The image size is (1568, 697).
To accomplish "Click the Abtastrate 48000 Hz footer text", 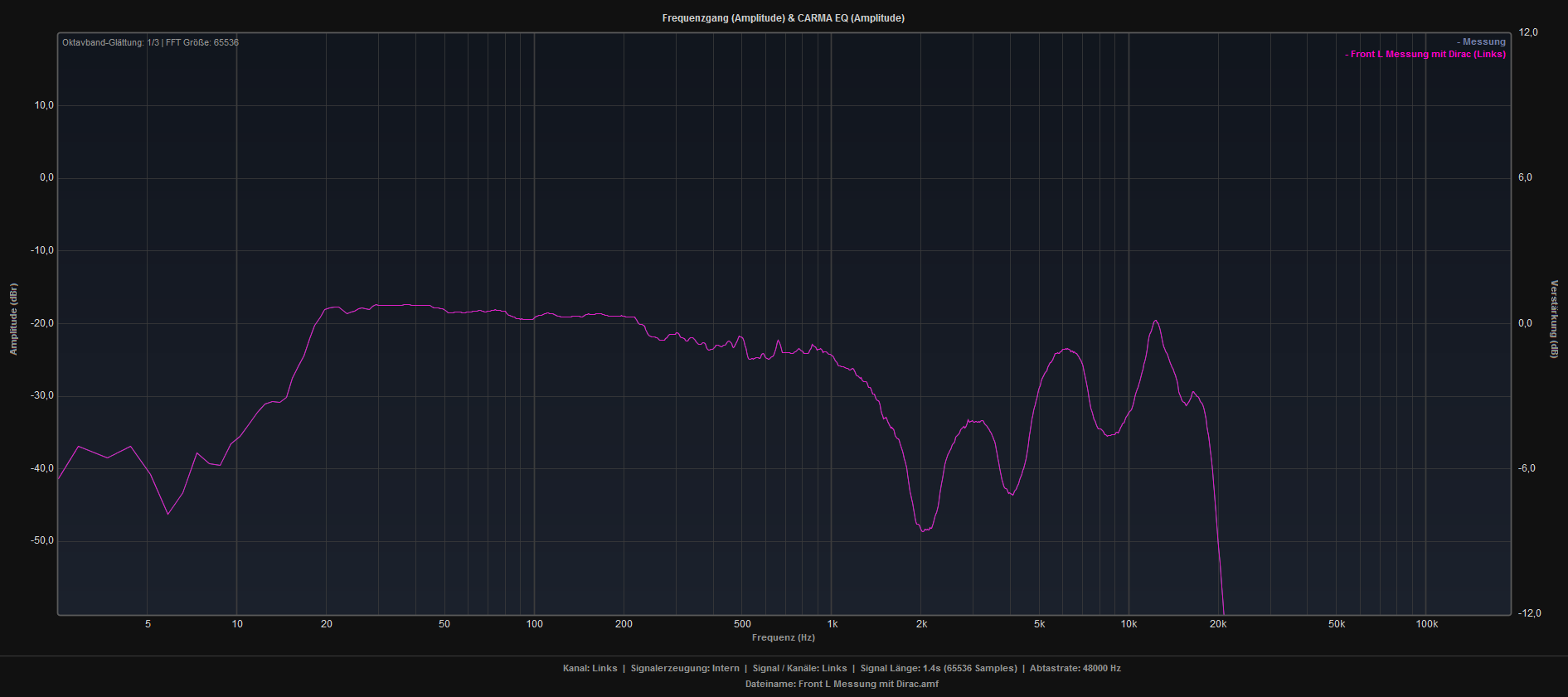I will 1075,668.
